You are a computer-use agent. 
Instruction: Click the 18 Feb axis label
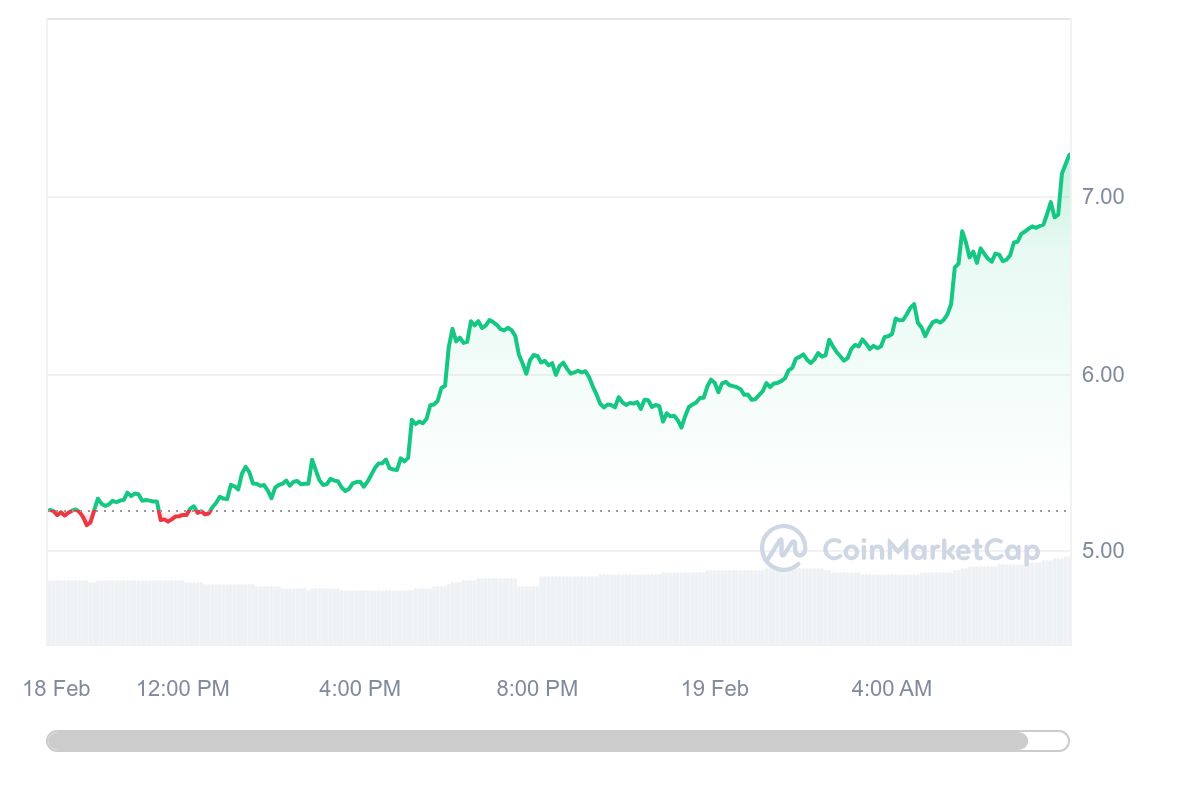point(57,689)
